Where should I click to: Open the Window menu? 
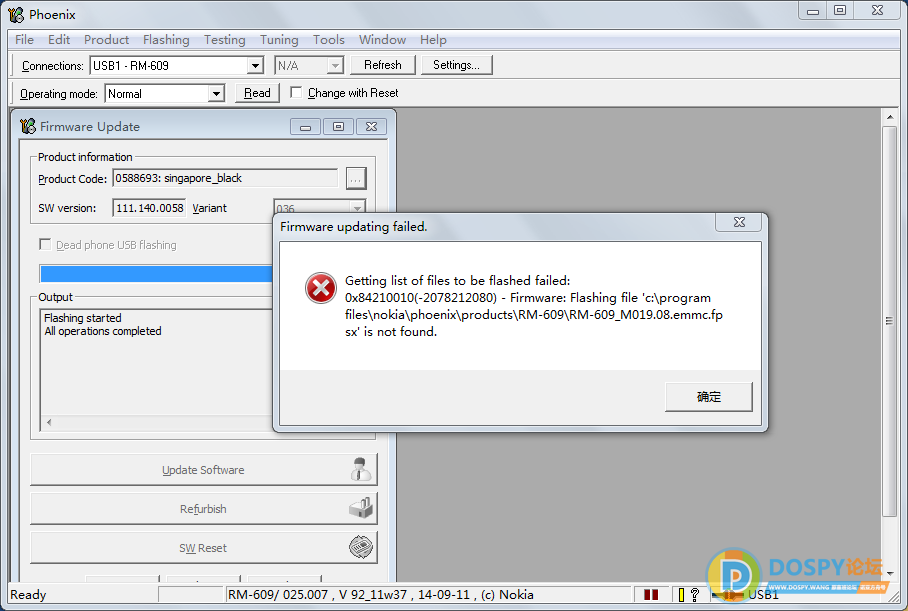(x=382, y=39)
